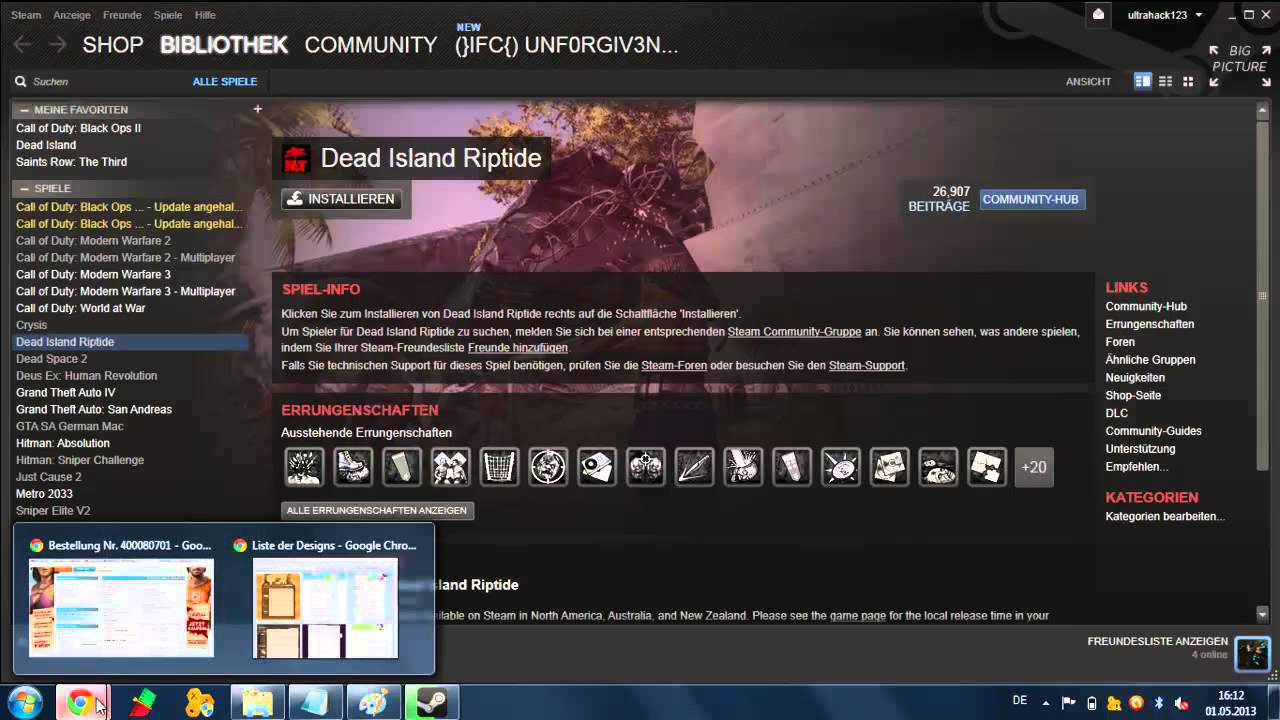The height and width of the screenshot is (720, 1280).
Task: Show hidden tray icons arrow
Action: pos(1046,702)
